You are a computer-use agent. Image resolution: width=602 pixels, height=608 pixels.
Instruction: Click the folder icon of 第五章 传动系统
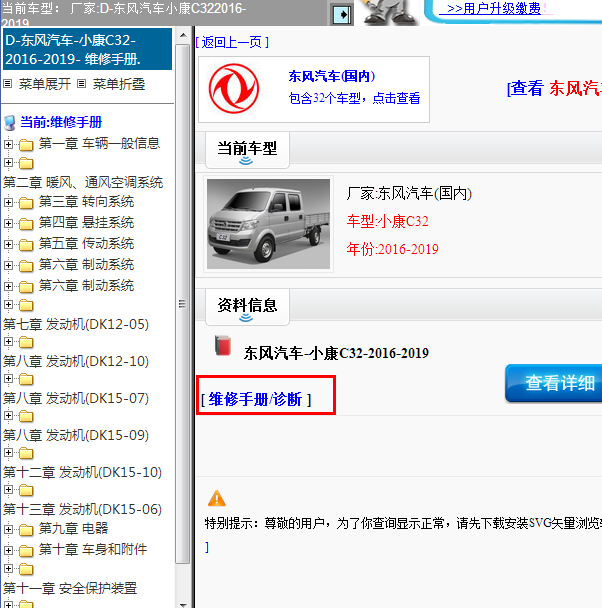pos(26,245)
